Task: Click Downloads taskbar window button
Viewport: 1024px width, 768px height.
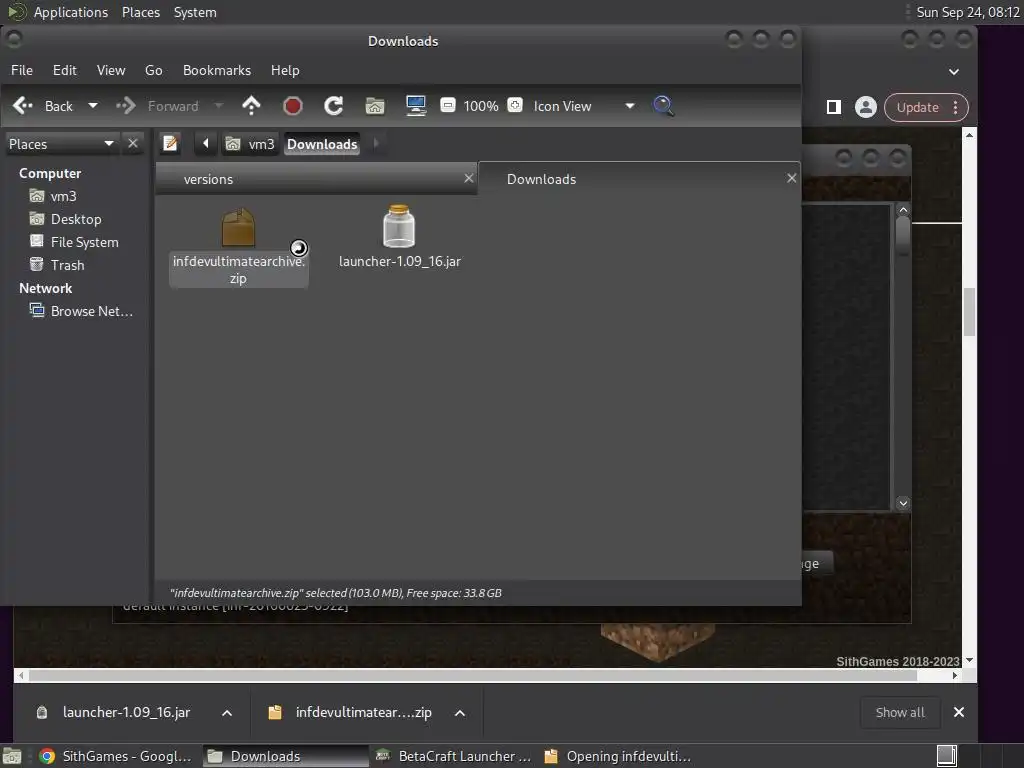Action: tap(286, 756)
